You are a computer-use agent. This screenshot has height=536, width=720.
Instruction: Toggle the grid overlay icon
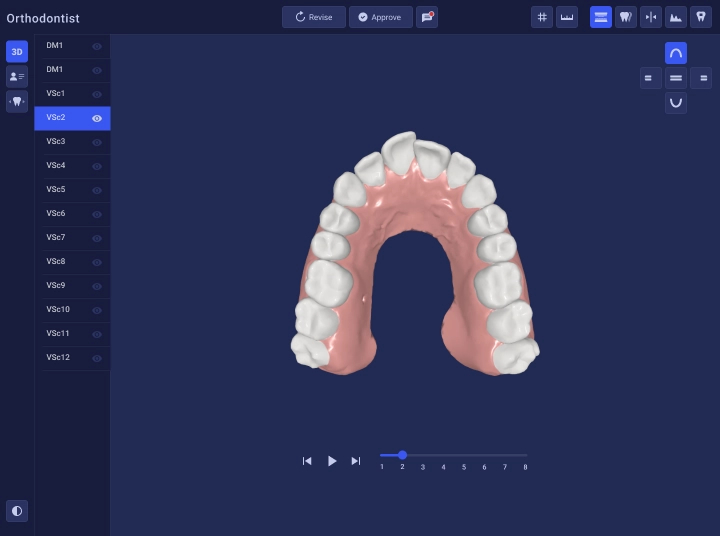click(x=542, y=17)
